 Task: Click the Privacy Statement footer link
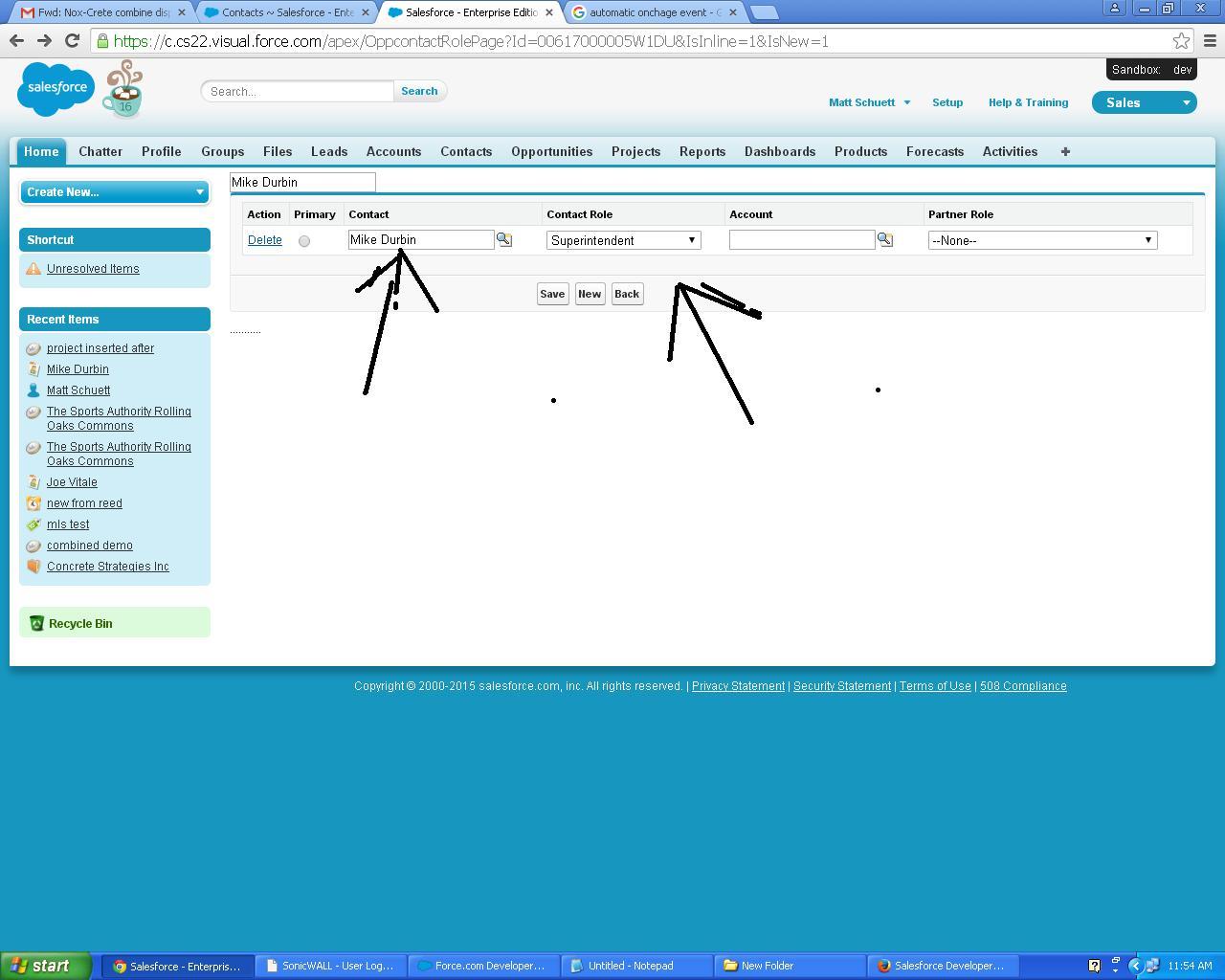[738, 686]
